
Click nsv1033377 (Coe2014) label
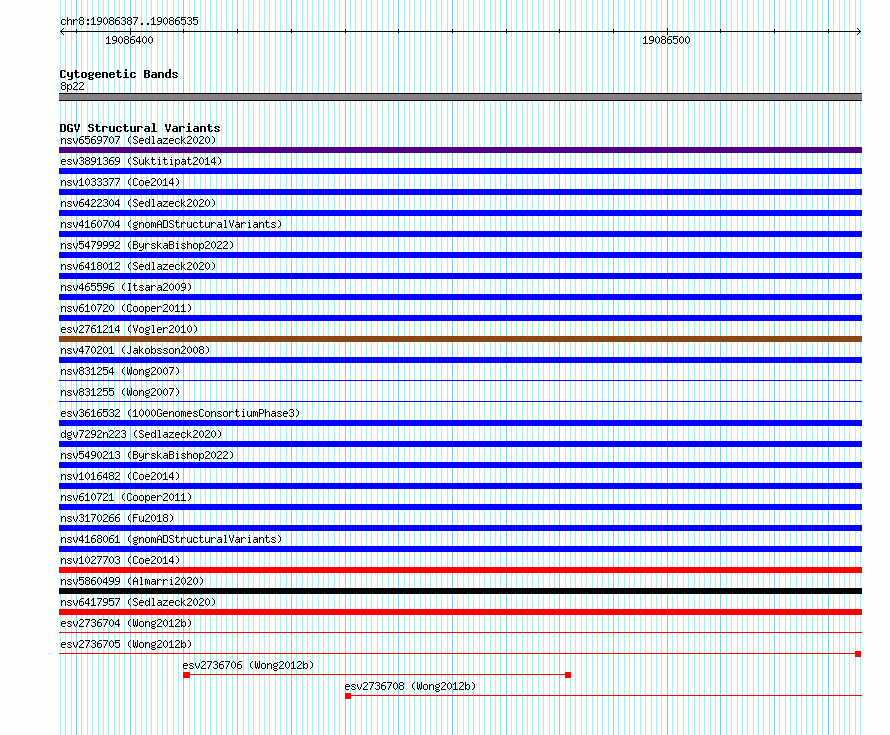120,182
